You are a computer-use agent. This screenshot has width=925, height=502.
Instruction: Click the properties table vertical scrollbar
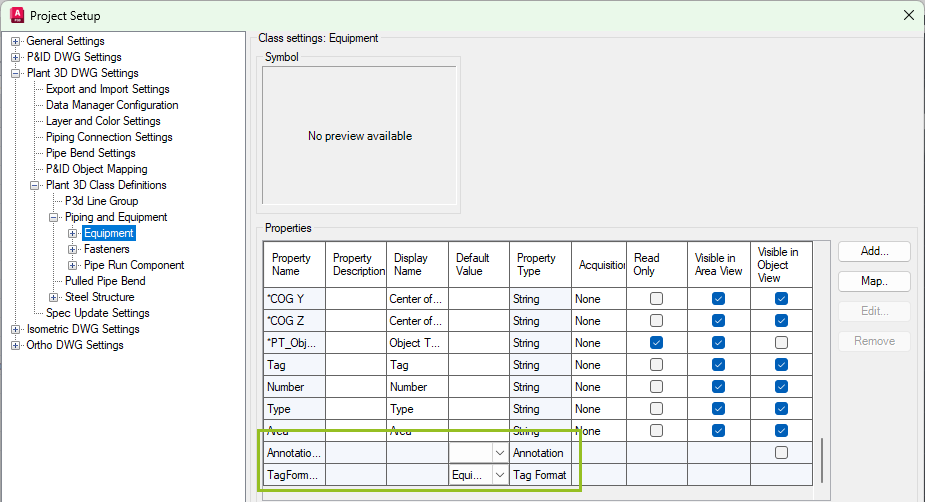click(x=822, y=460)
